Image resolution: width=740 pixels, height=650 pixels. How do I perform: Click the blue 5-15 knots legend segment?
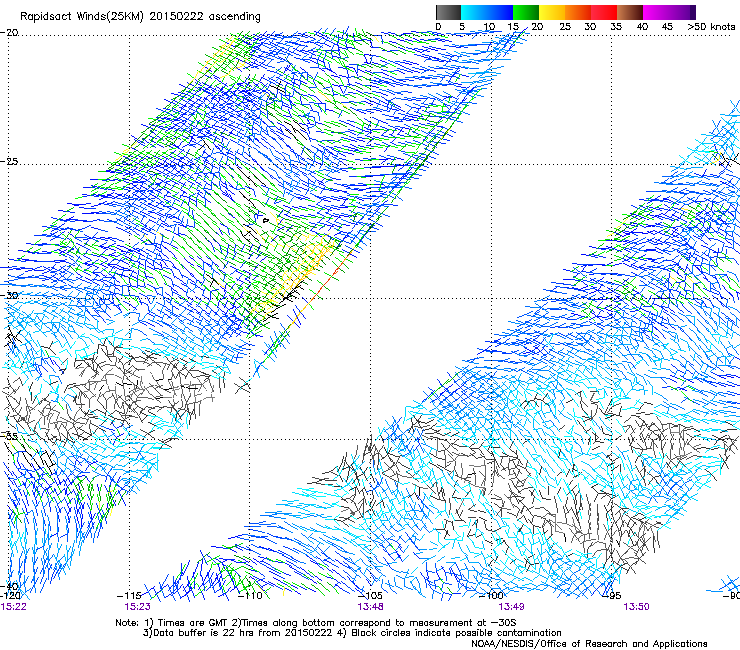pos(487,12)
